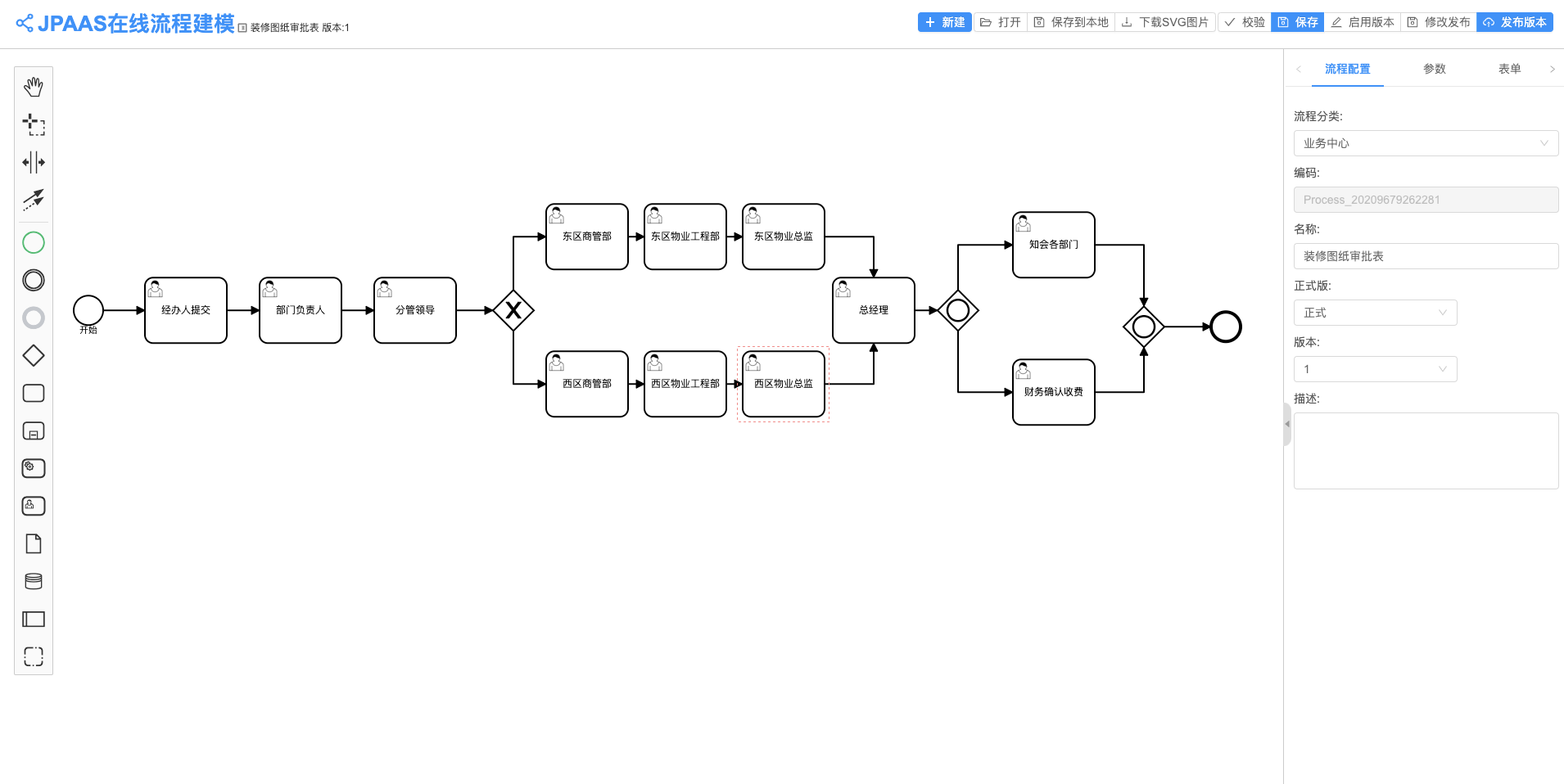Choose the global connect arrow tool
This screenshot has height=784, width=1564.
34,200
